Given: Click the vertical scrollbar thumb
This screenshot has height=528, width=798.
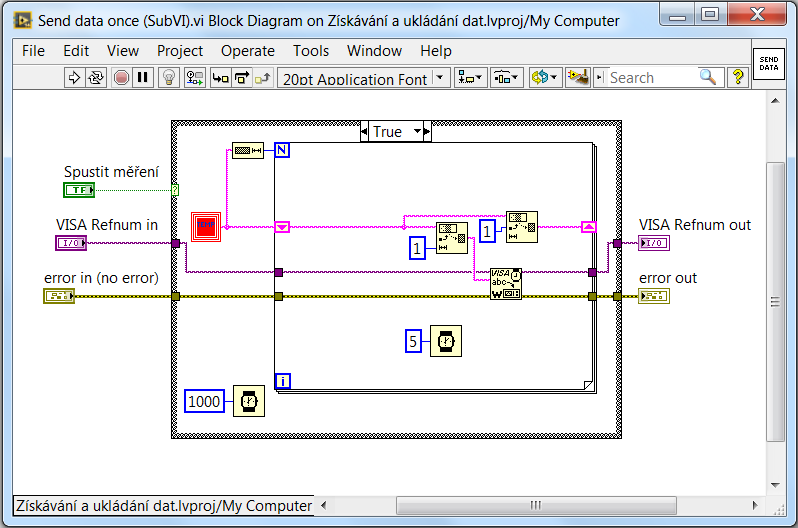Looking at the screenshot, I should [x=775, y=302].
